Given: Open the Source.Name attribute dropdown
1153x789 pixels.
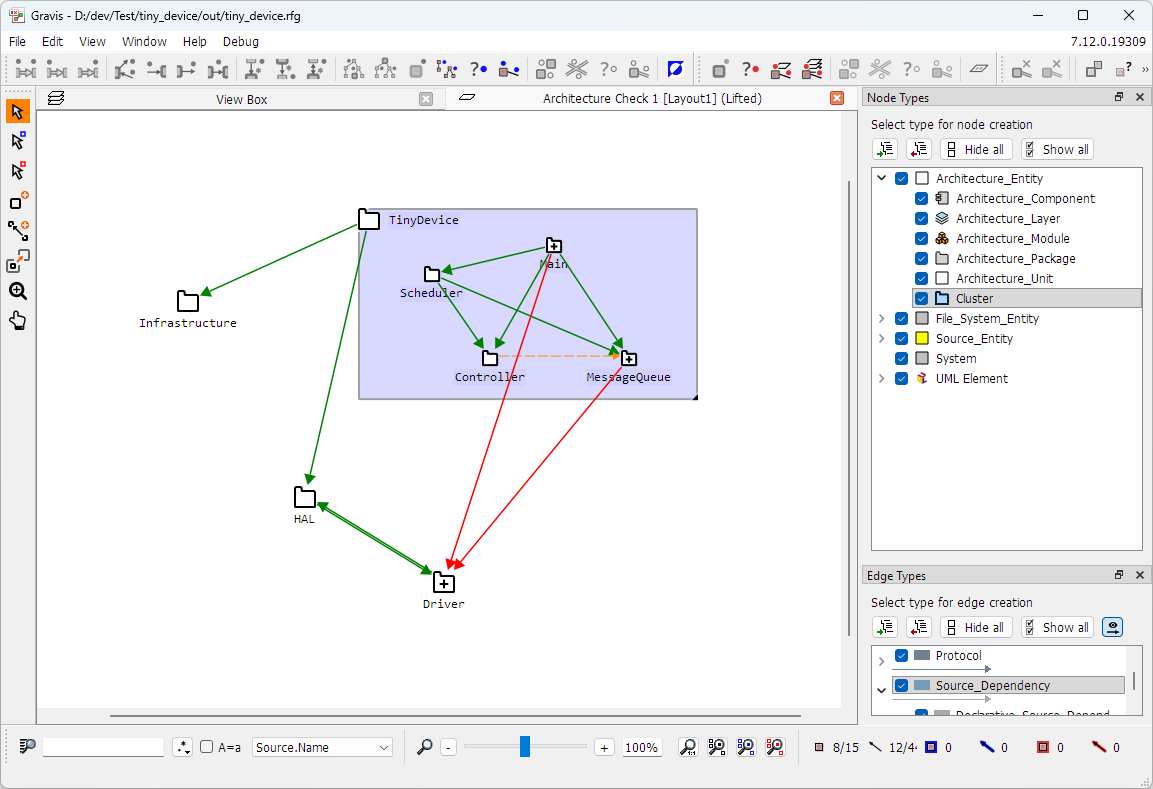Looking at the screenshot, I should (x=322, y=747).
